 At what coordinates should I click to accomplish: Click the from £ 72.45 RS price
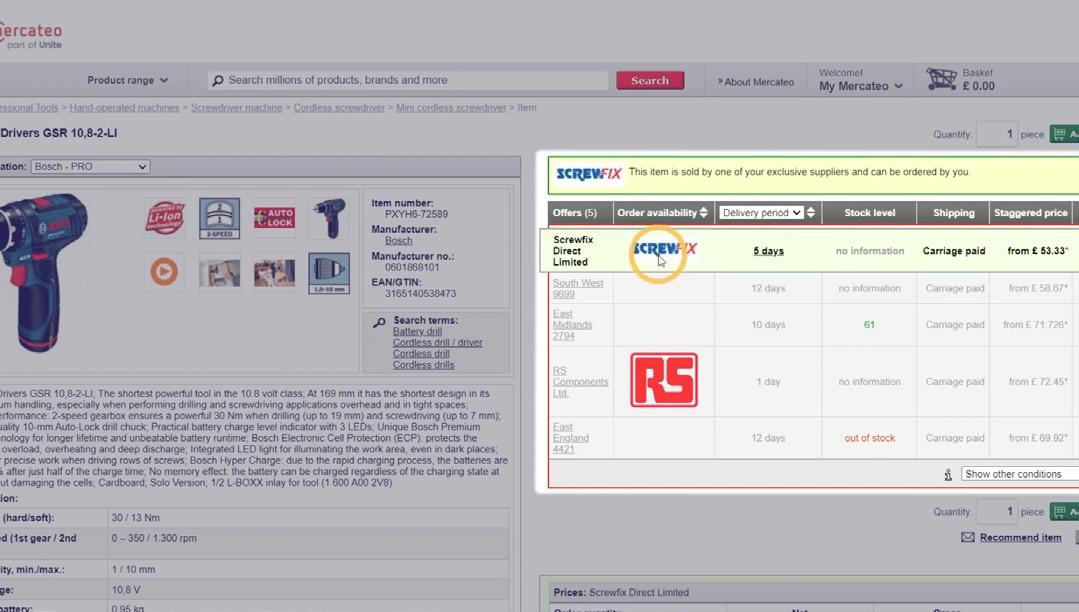pos(1038,381)
